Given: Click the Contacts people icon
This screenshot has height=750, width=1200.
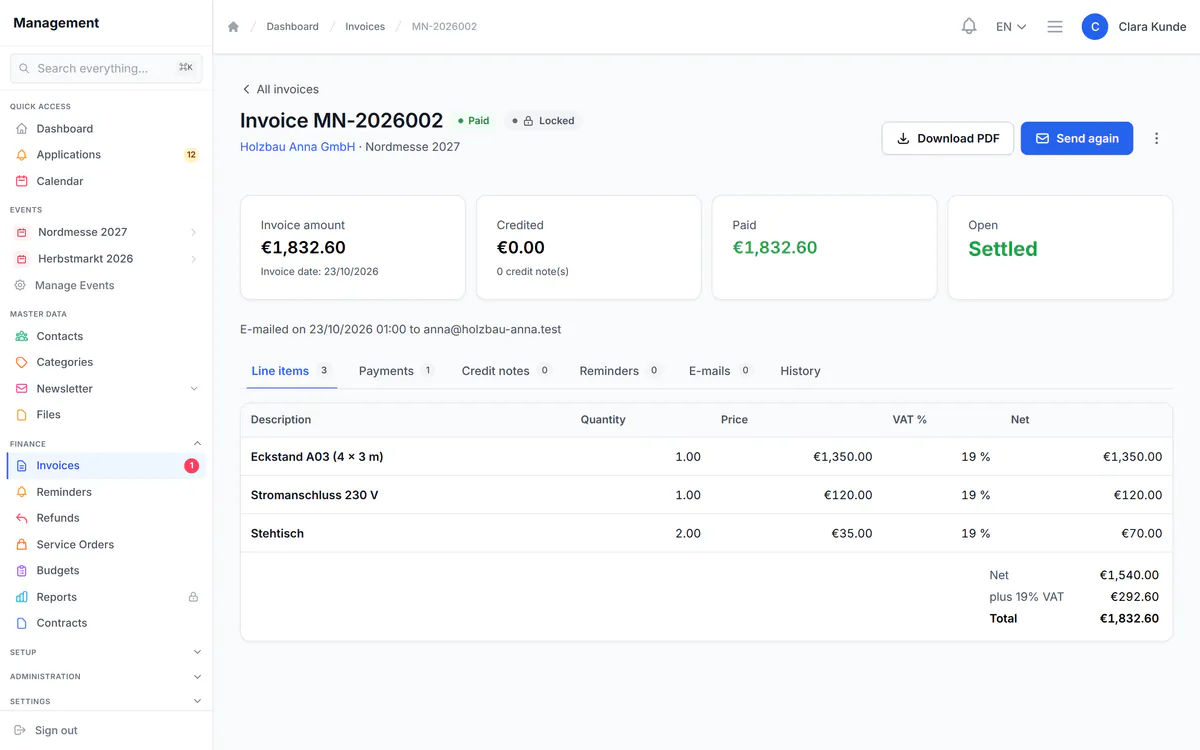Looking at the screenshot, I should (x=22, y=337).
